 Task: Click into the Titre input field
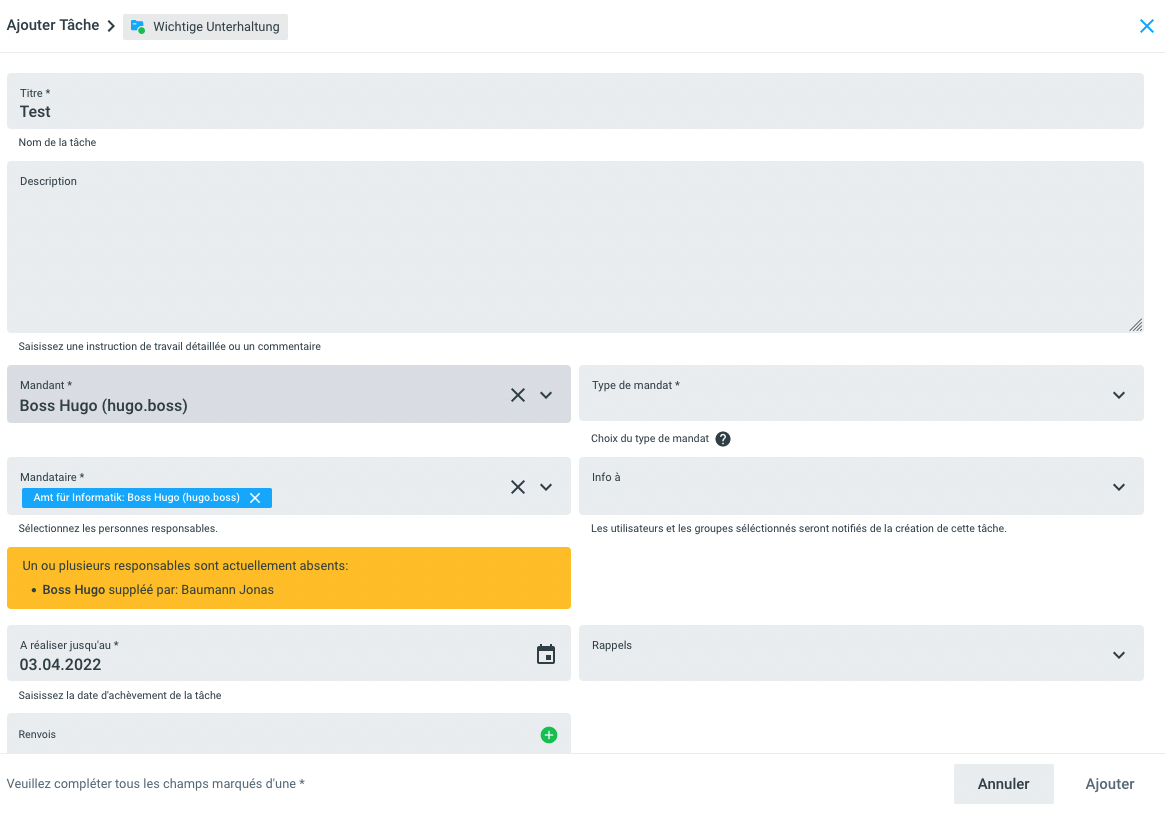click(x=575, y=111)
